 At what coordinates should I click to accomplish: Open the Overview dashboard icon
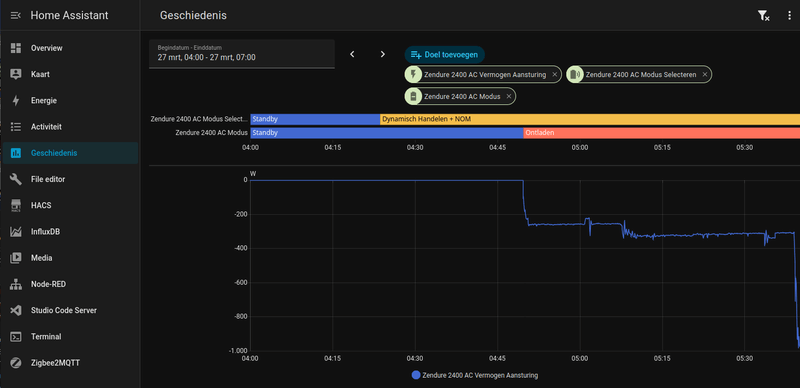click(x=16, y=48)
